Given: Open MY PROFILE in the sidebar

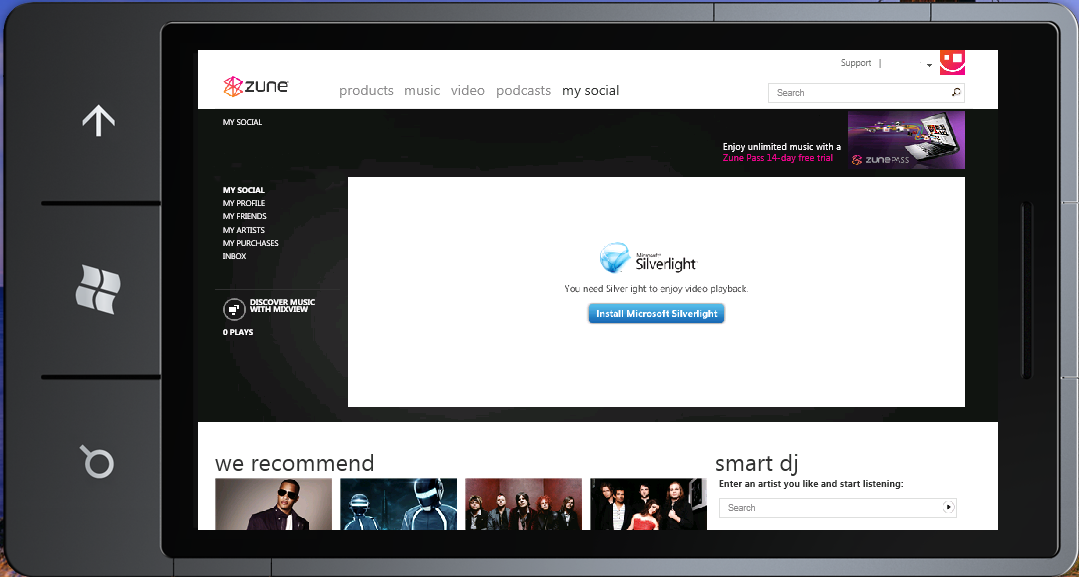Looking at the screenshot, I should coord(244,203).
